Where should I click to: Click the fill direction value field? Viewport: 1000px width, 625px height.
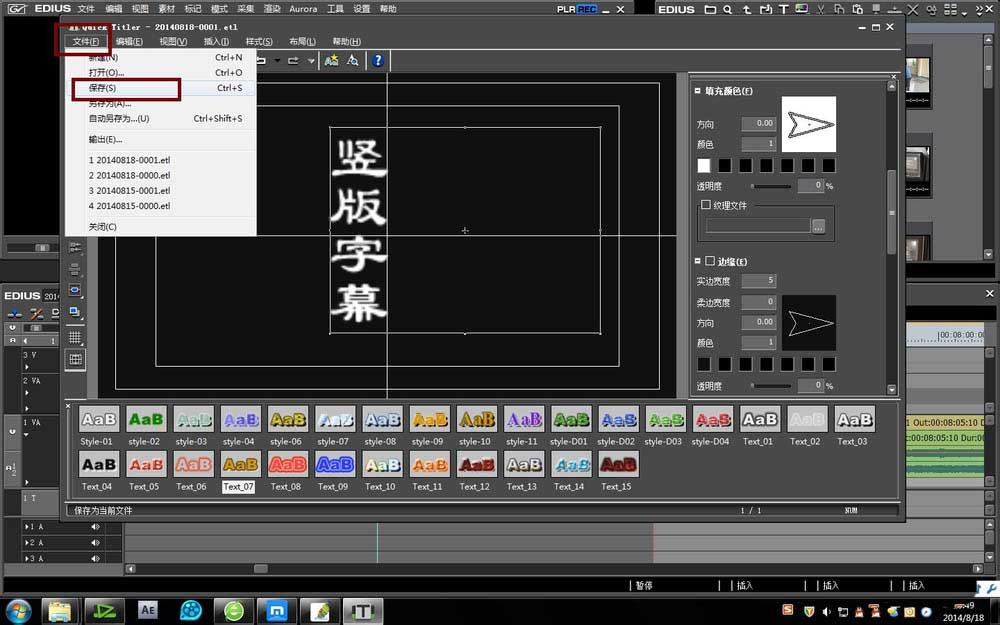[x=758, y=124]
